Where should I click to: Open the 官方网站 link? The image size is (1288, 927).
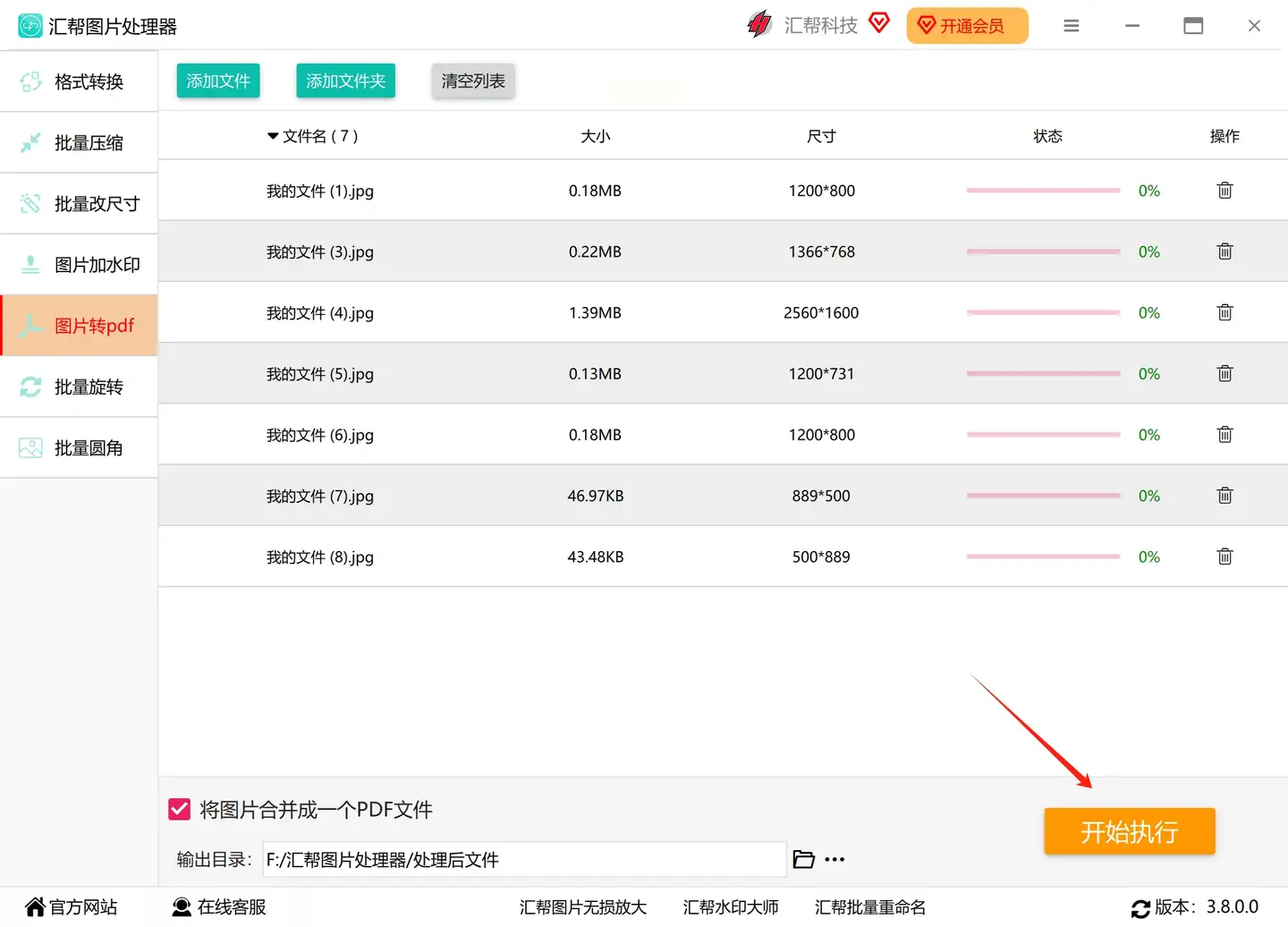83,906
